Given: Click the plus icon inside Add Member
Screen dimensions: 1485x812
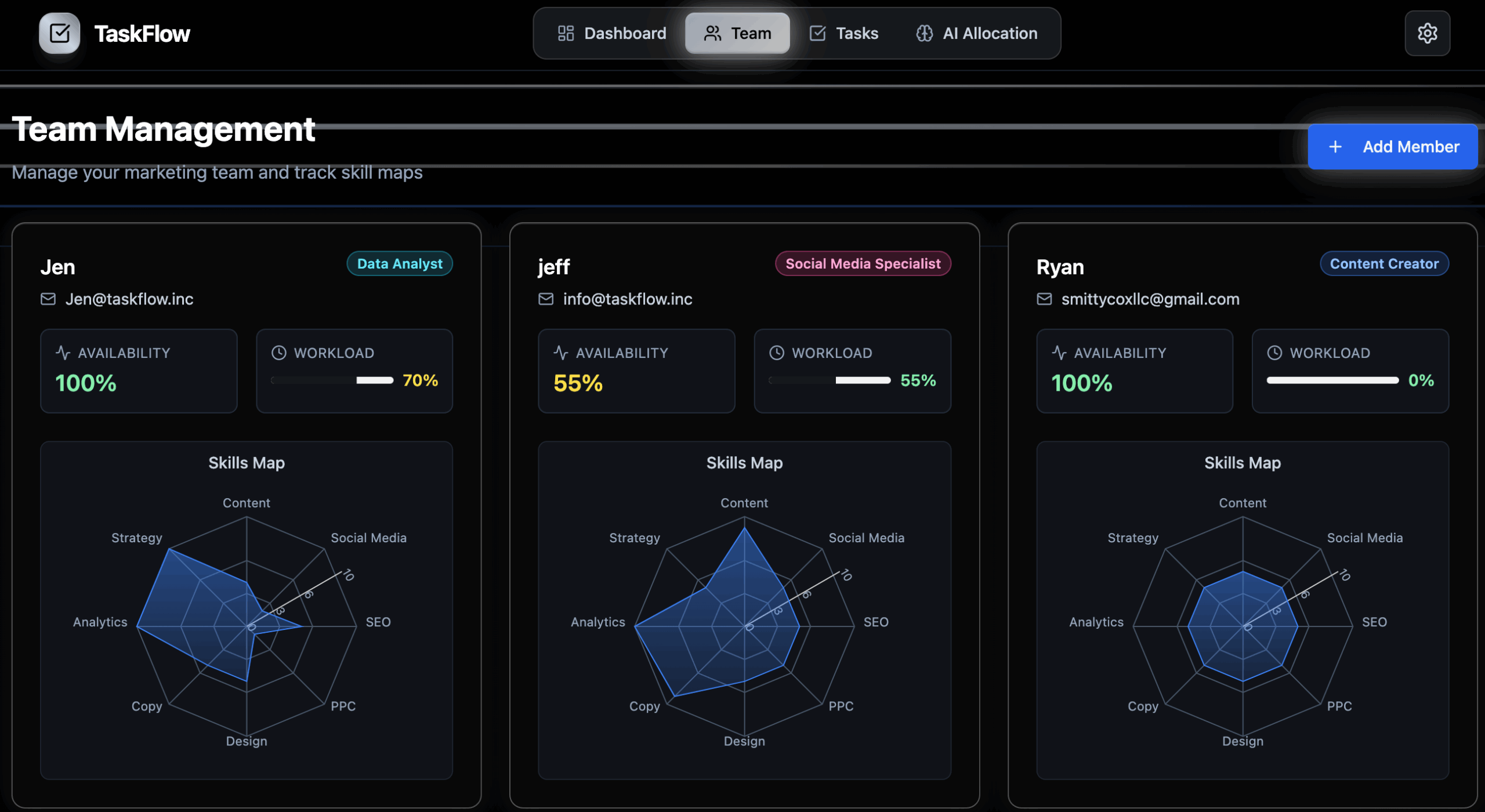Looking at the screenshot, I should point(1335,147).
